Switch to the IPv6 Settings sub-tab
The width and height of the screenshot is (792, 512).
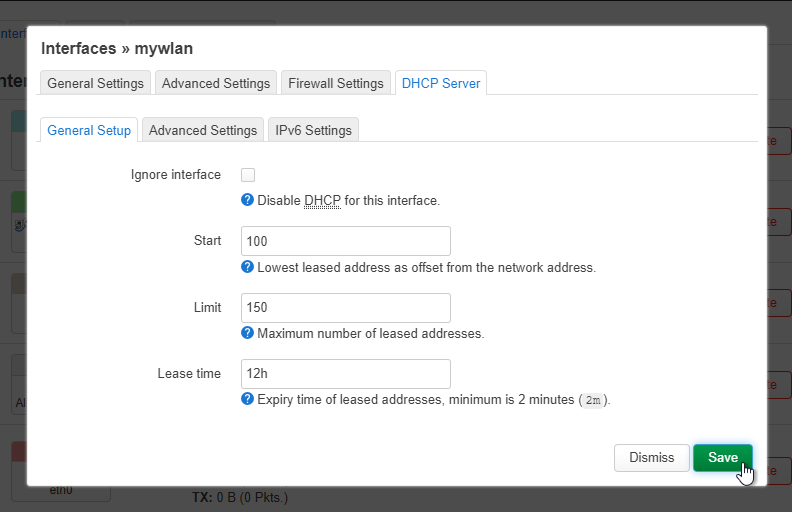(x=313, y=130)
